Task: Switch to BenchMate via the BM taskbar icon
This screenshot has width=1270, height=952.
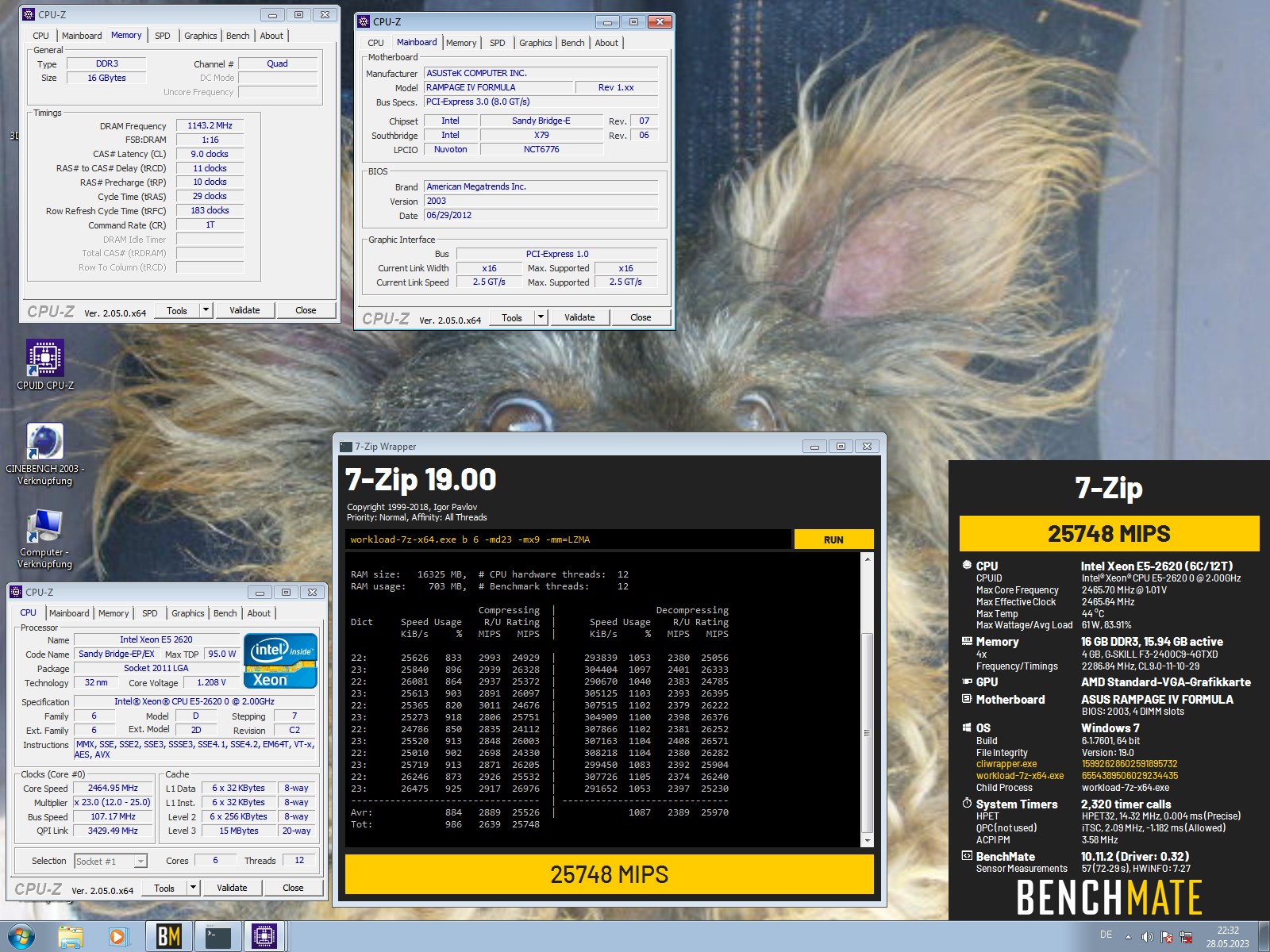Action: (x=168, y=937)
